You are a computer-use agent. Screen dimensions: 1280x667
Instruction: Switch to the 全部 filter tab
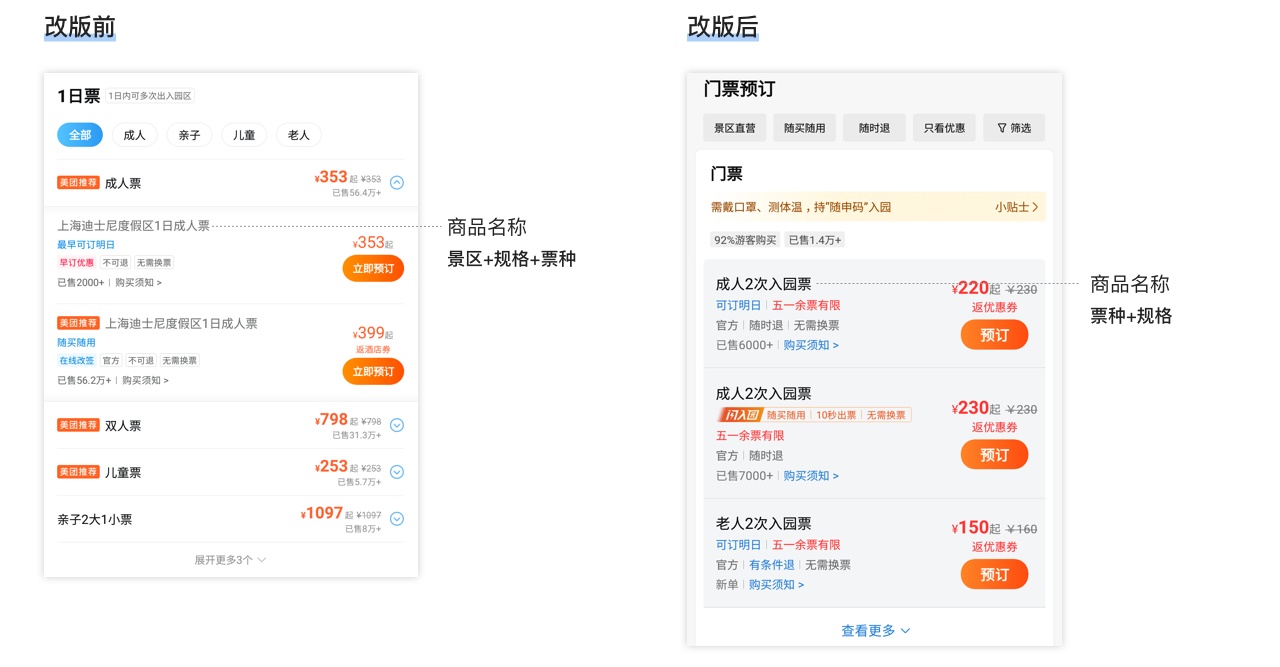point(79,134)
